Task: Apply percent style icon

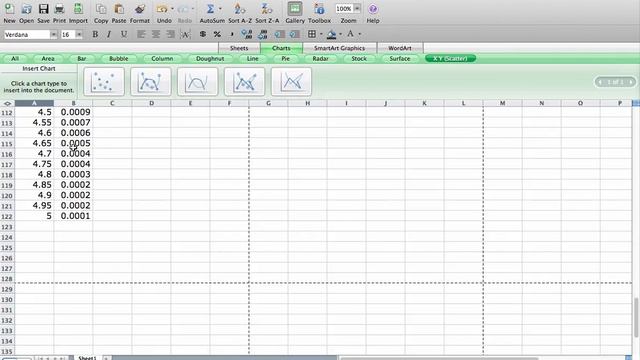Action: pos(217,34)
